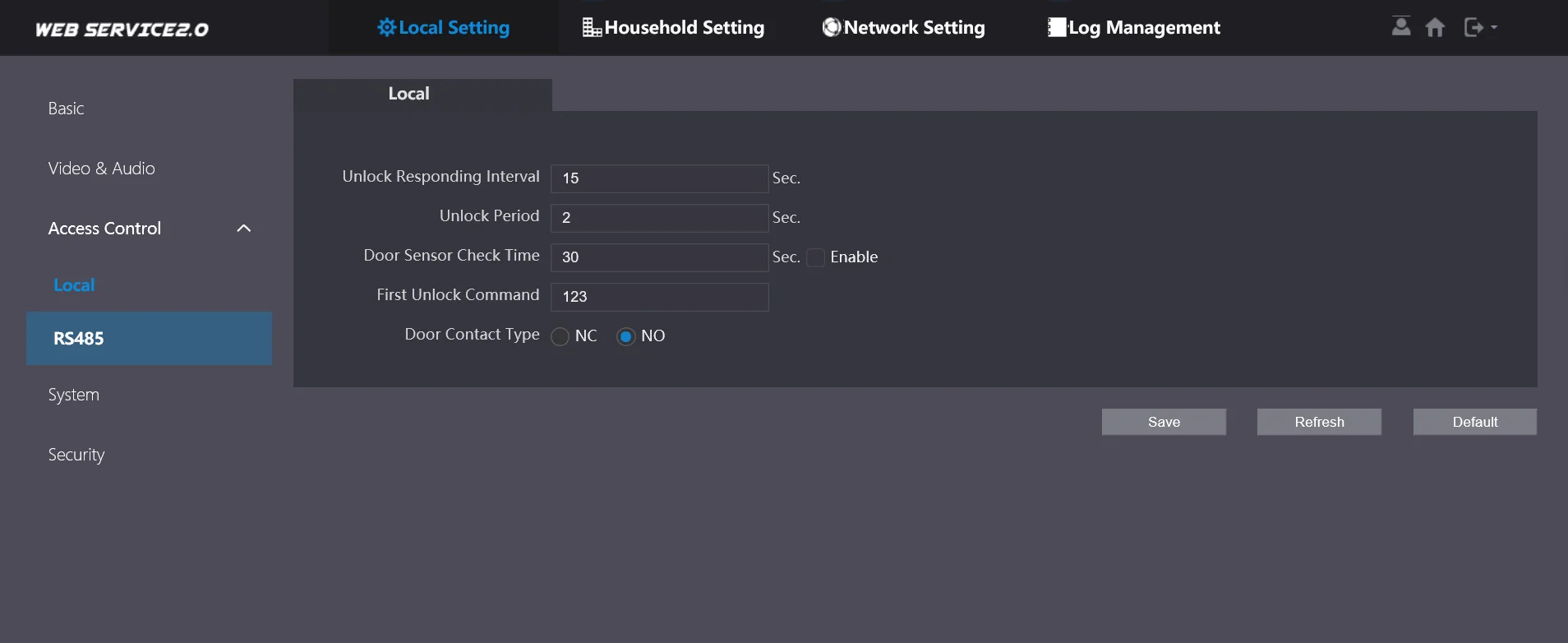1568x643 pixels.
Task: Click the Household Setting building icon
Action: (592, 27)
